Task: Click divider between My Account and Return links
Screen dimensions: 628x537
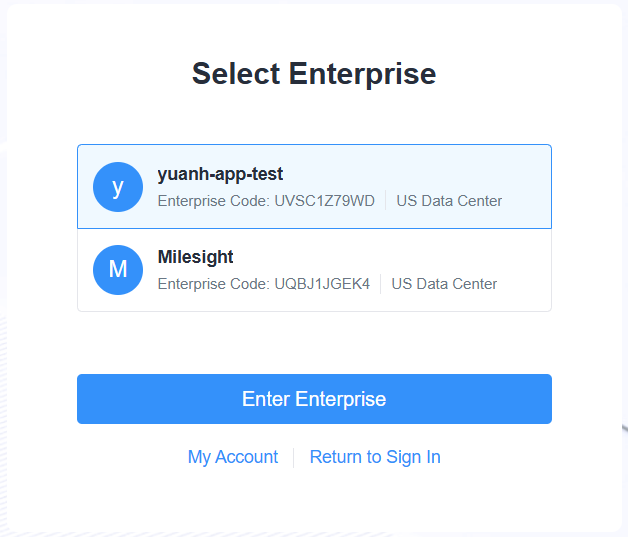Action: pyautogui.click(x=294, y=457)
